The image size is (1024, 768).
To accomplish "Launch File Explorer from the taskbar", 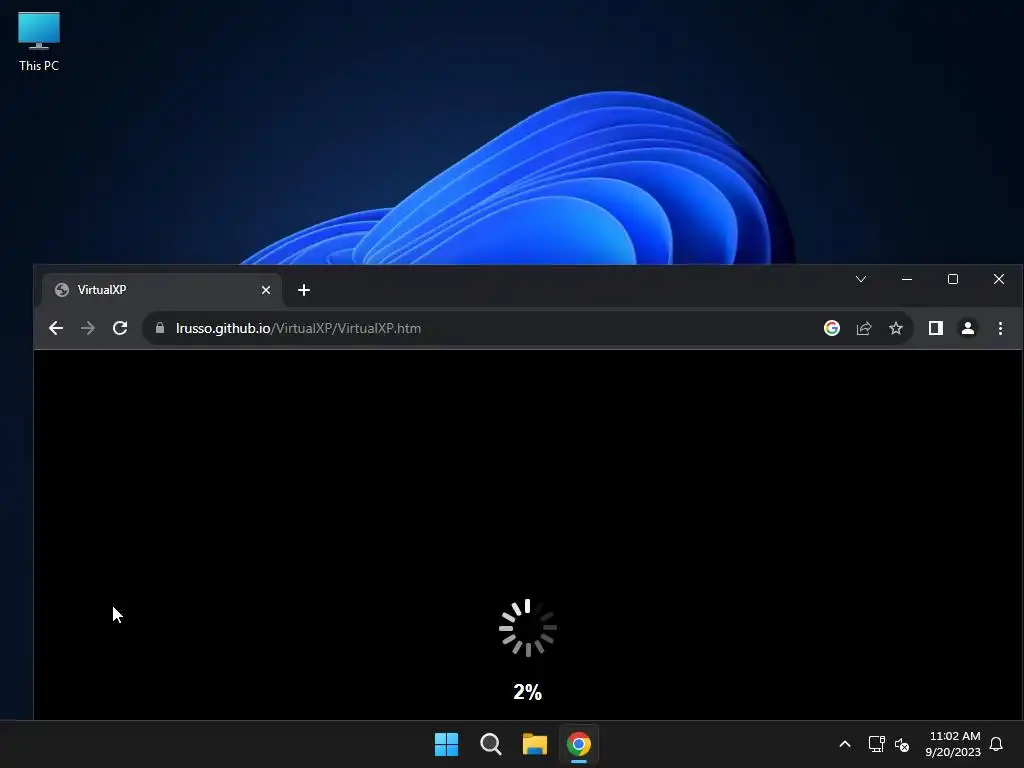I will (x=535, y=744).
